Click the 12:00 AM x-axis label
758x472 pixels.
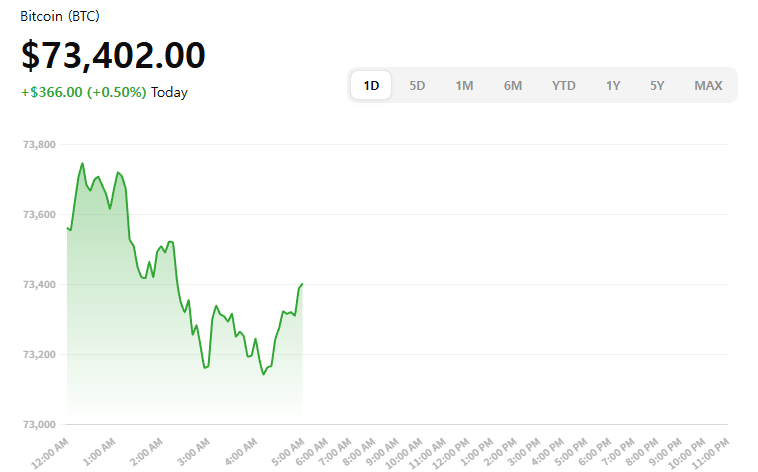50,453
